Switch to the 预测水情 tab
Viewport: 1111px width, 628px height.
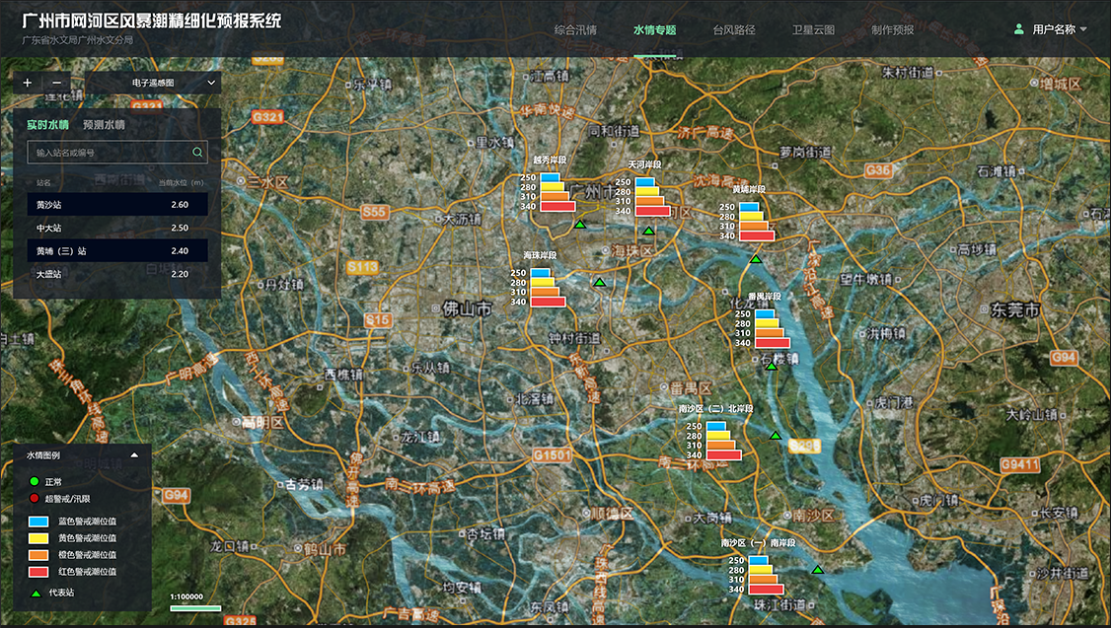pyautogui.click(x=103, y=125)
